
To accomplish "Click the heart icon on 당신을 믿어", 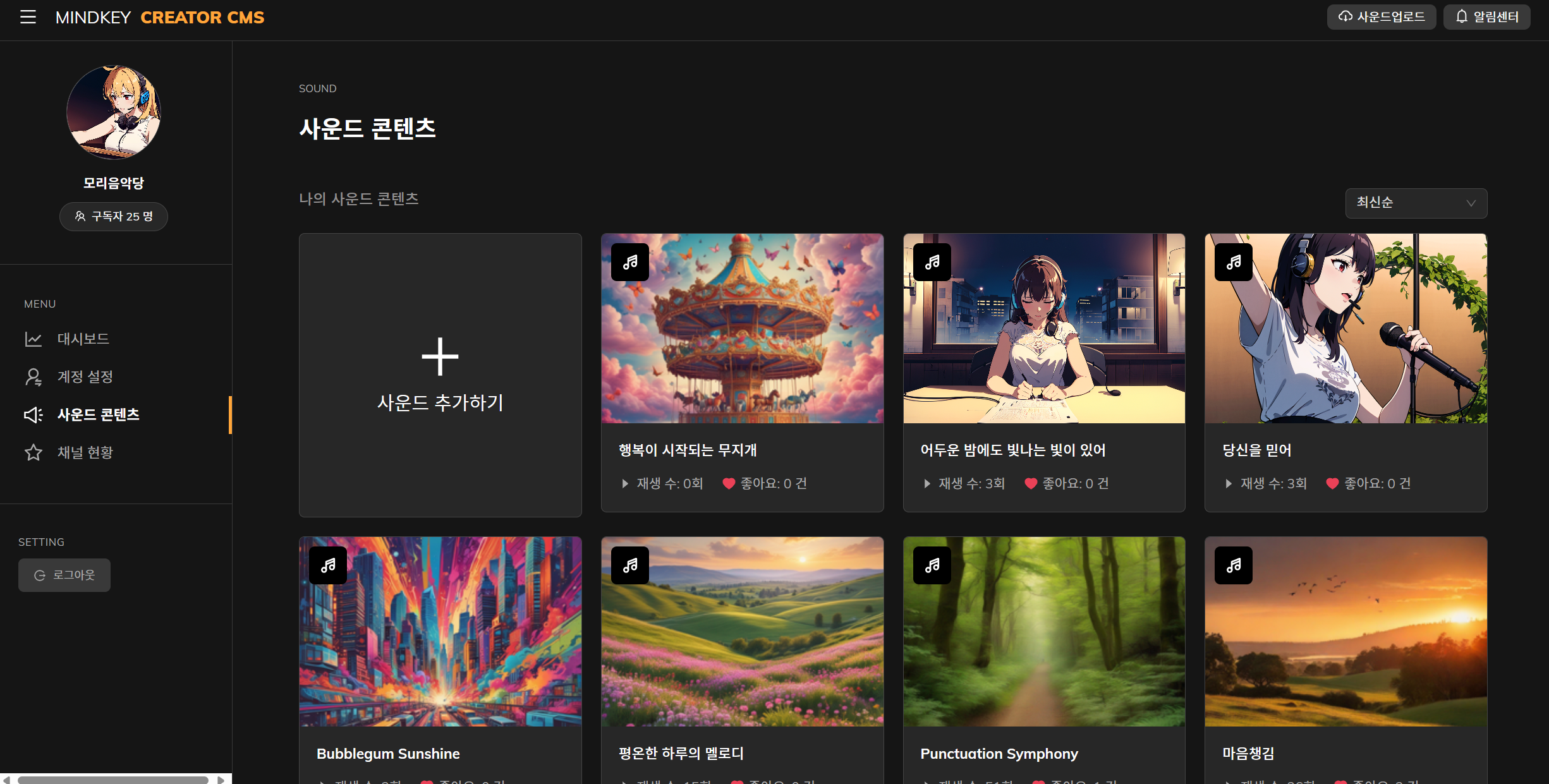I will point(1332,483).
